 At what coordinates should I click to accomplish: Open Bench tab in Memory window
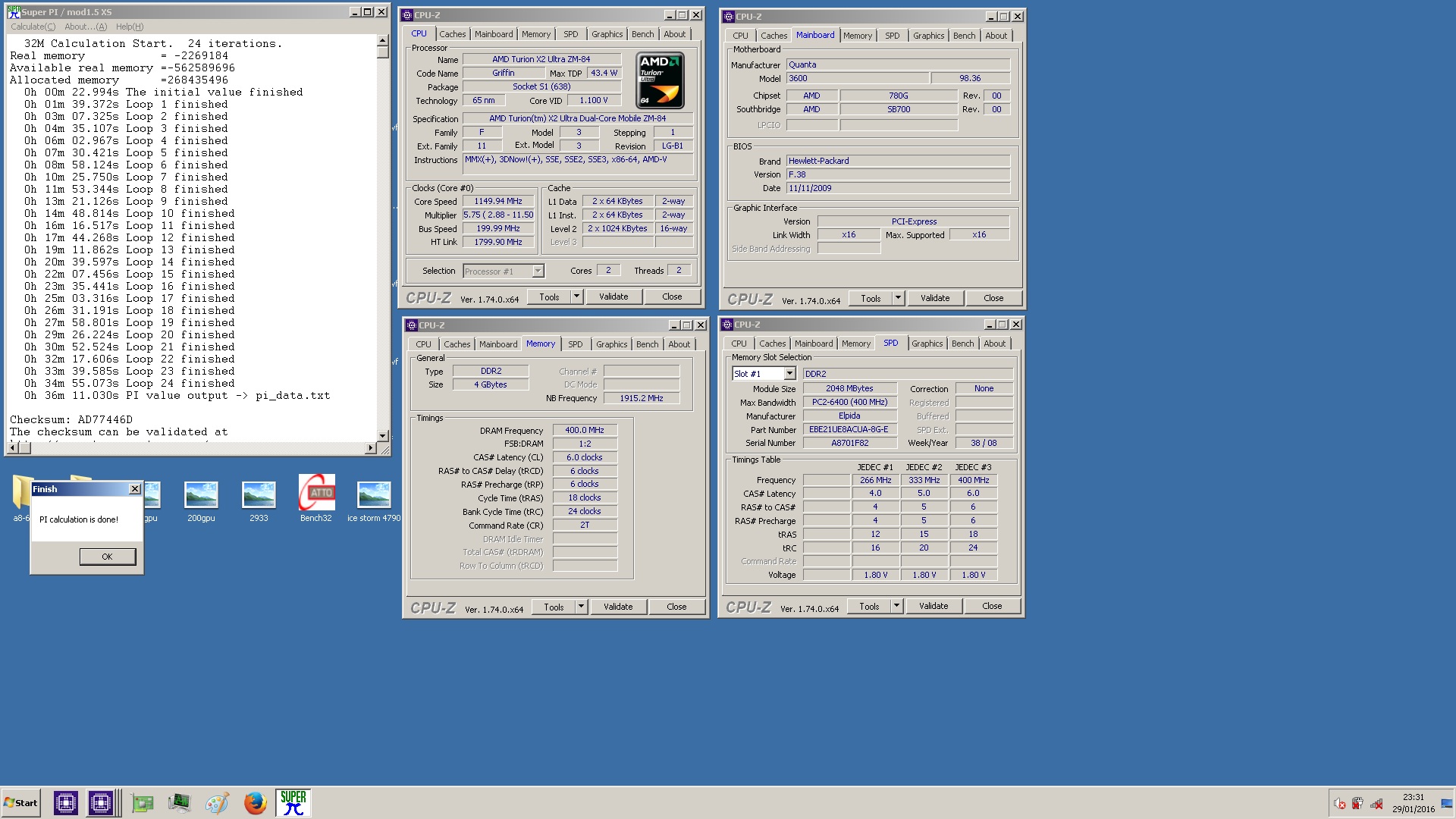tap(647, 344)
